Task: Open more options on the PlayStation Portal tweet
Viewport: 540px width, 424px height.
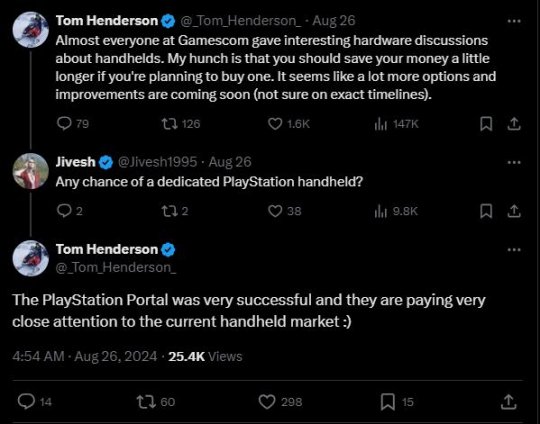Action: coord(514,249)
